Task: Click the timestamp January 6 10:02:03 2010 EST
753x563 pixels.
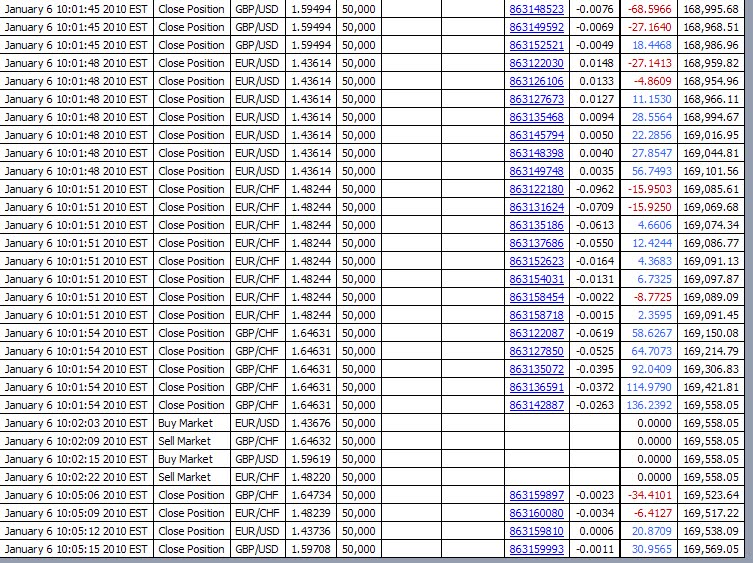Action: click(x=76, y=423)
